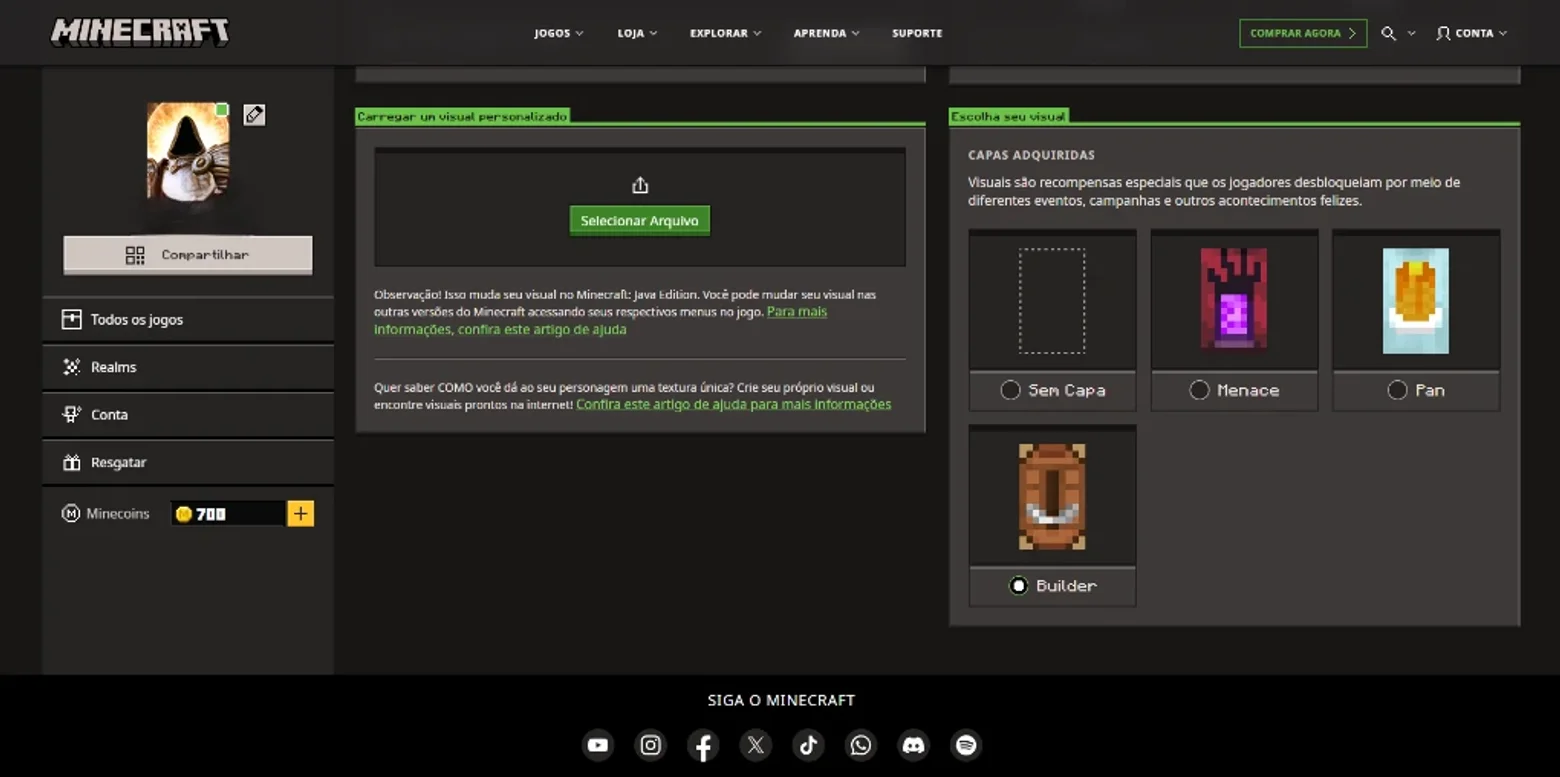The height and width of the screenshot is (777, 1560).
Task: Click the Resgatar gift icon
Action: tap(71, 462)
